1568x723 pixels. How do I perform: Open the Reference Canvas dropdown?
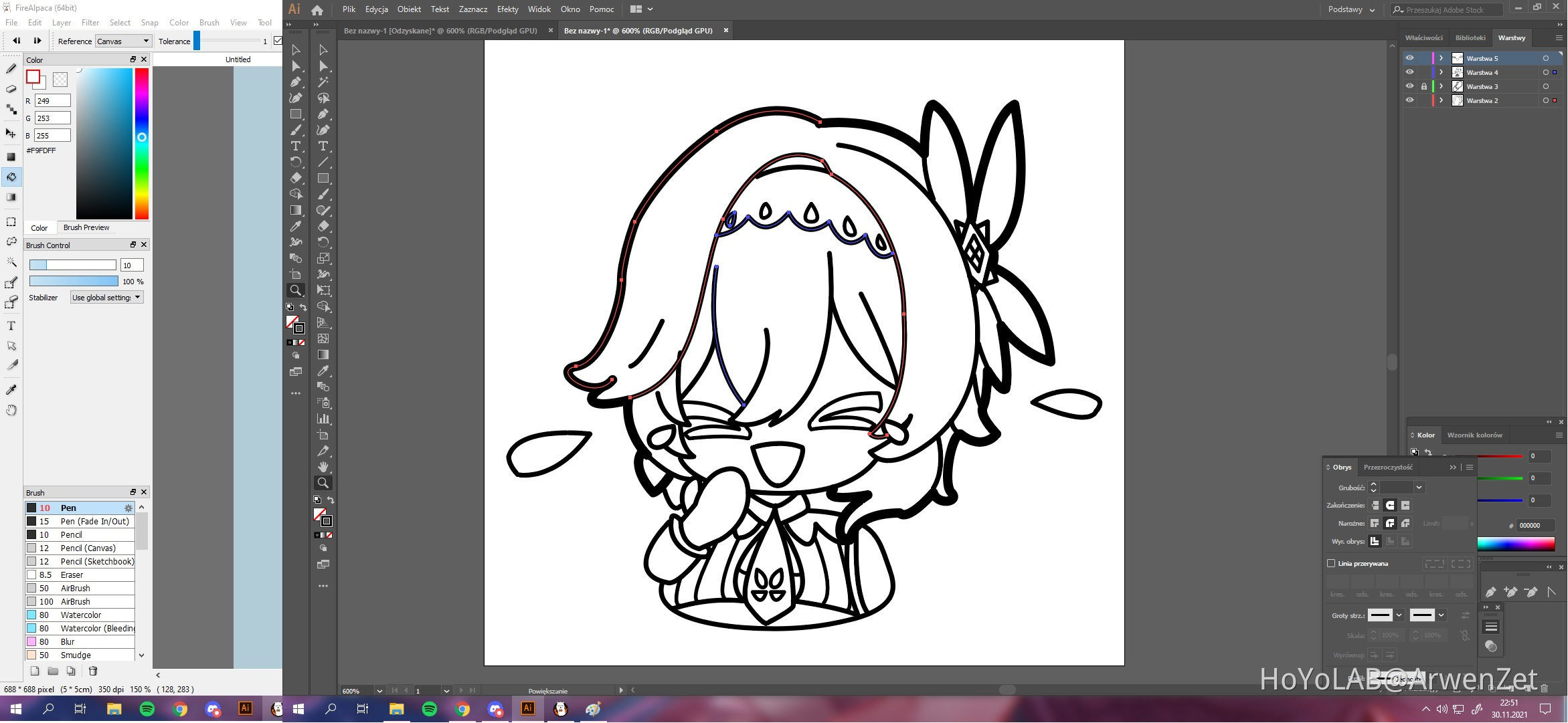coord(123,41)
